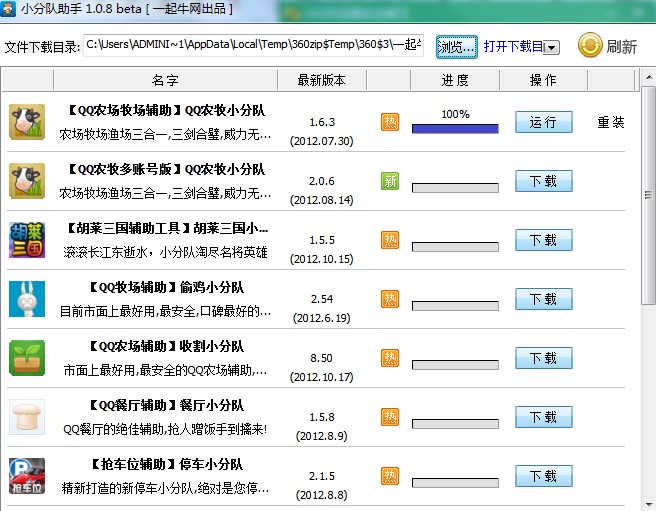The height and width of the screenshot is (511, 656).
Task: Sort by the 最新版本 column header
Action: [x=321, y=80]
